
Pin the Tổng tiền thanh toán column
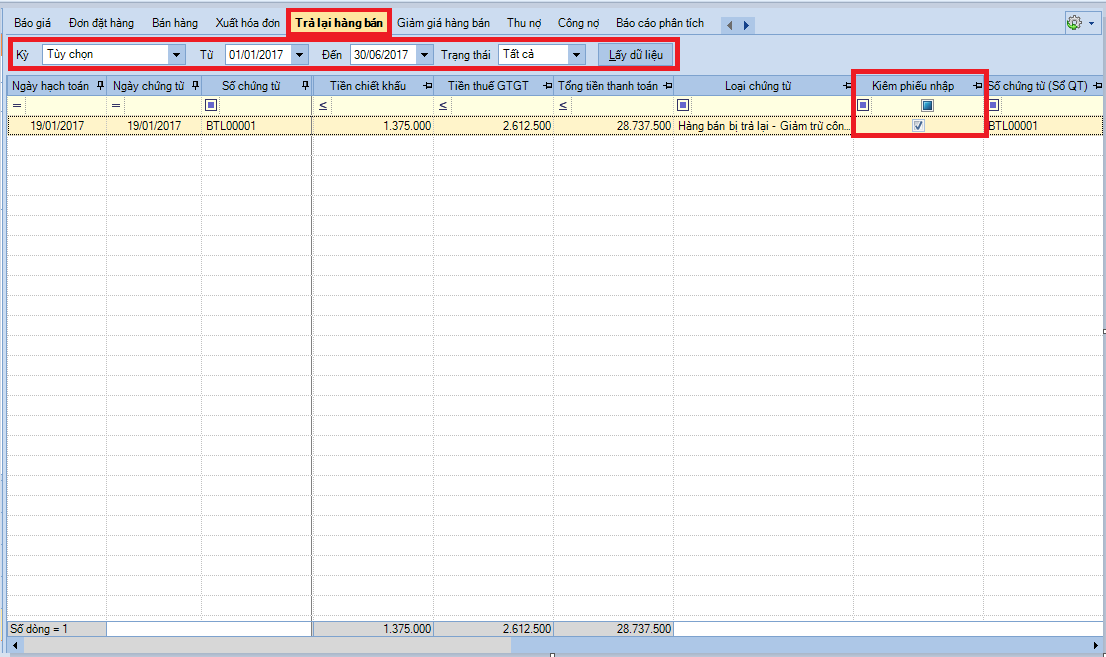pyautogui.click(x=667, y=86)
